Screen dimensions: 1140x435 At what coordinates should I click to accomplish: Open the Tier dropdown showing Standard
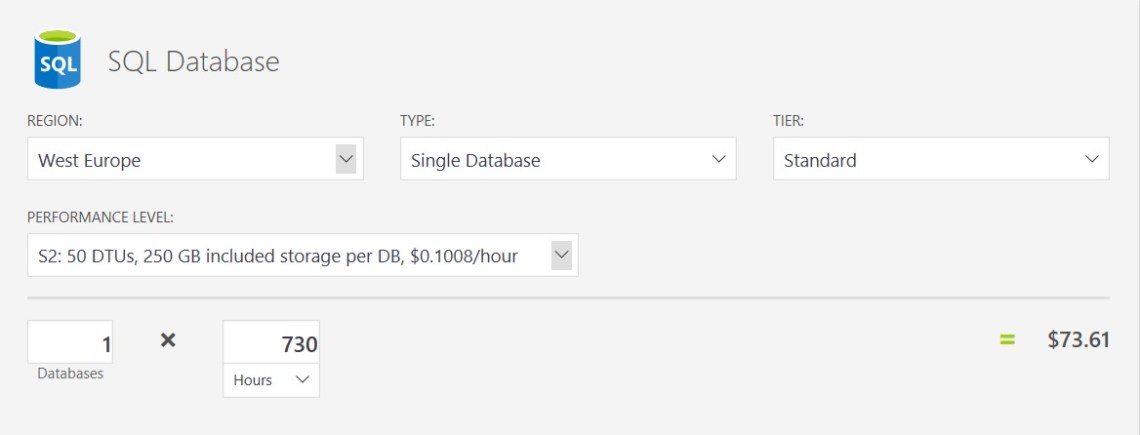tap(941, 159)
